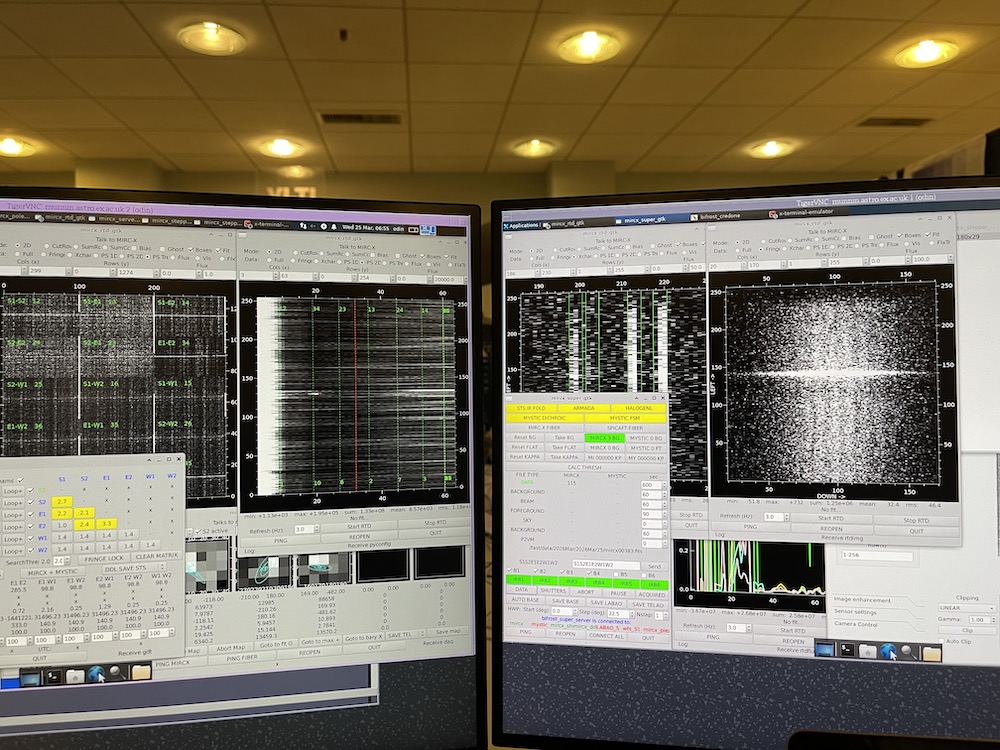The image size is (1000, 750).
Task: Click the CONNECT ALL button
Action: (606, 635)
